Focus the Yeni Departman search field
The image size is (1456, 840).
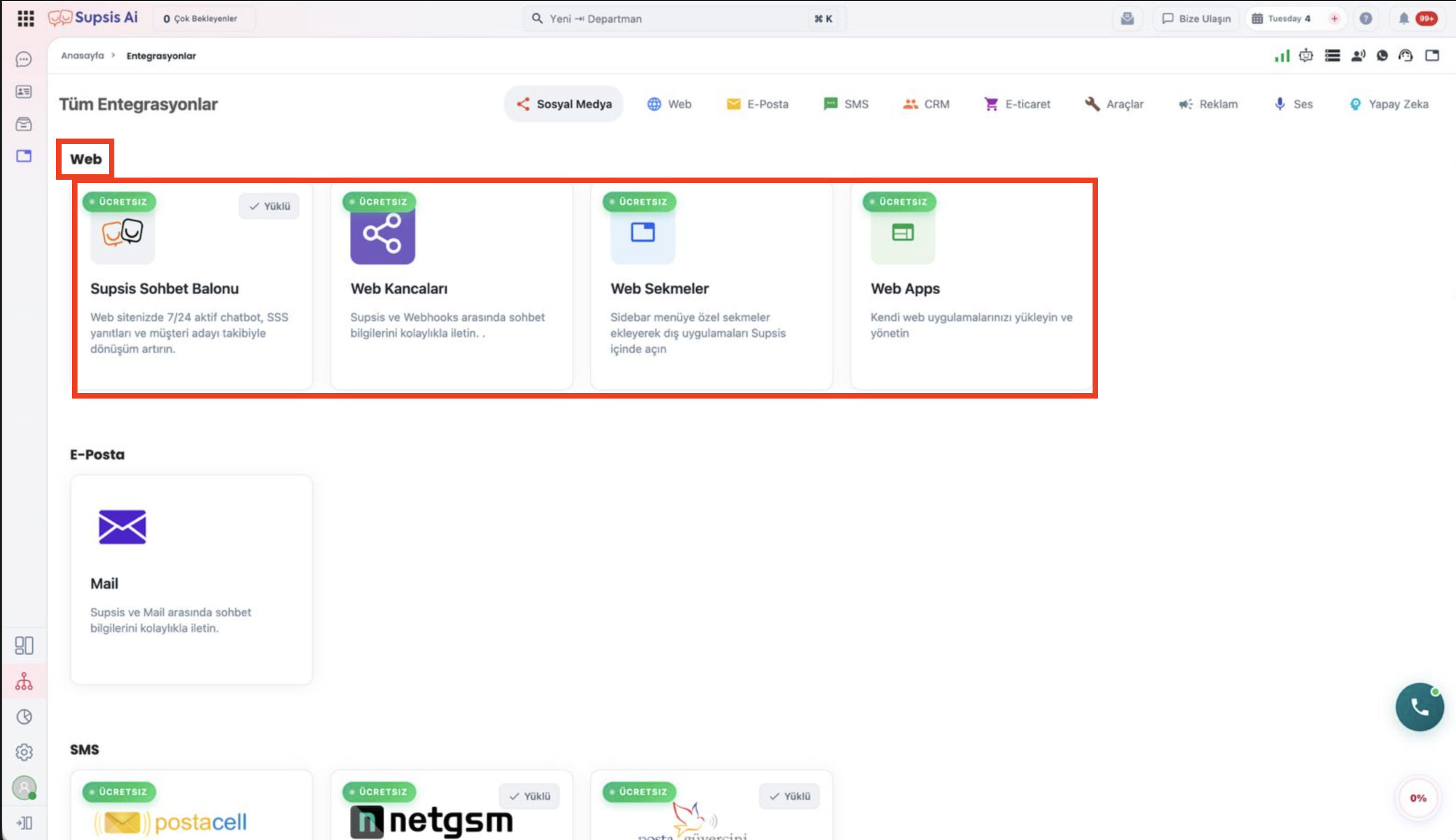tap(685, 19)
